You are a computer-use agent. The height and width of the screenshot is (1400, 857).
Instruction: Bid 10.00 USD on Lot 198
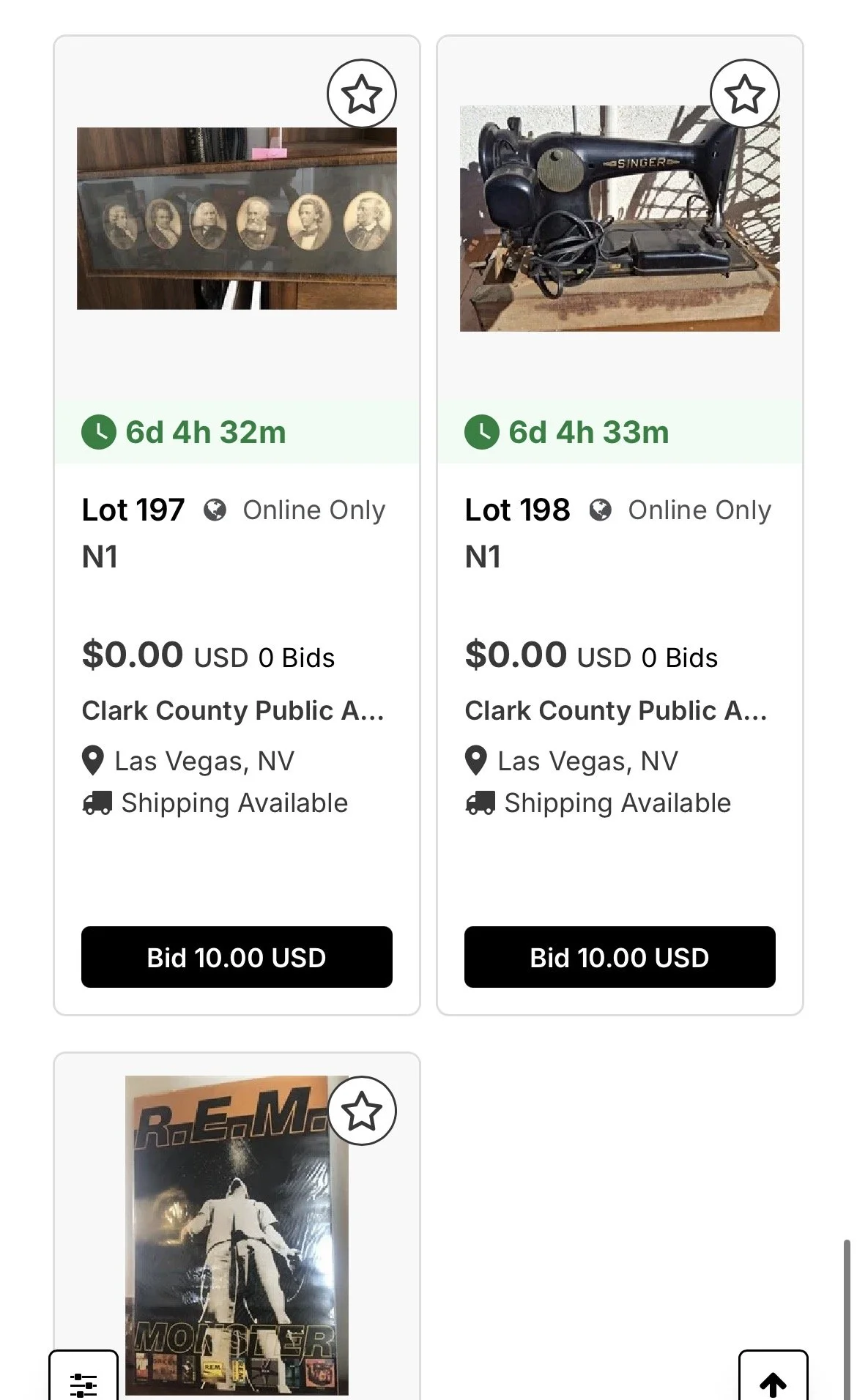pos(620,957)
